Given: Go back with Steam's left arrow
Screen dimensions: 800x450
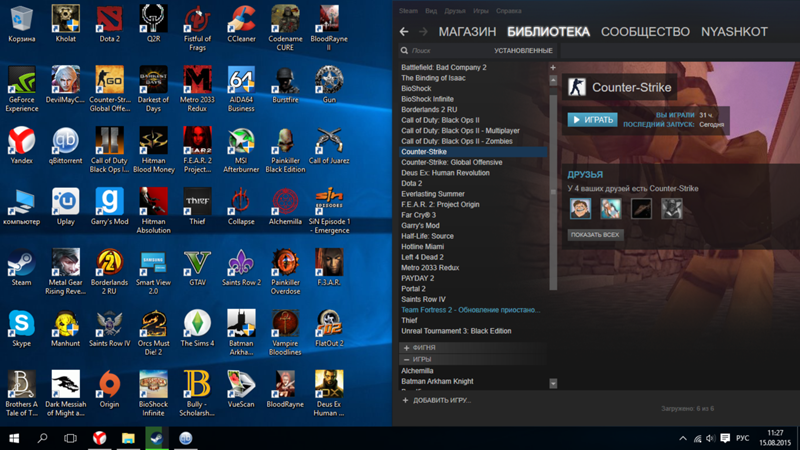Looking at the screenshot, I should [404, 32].
